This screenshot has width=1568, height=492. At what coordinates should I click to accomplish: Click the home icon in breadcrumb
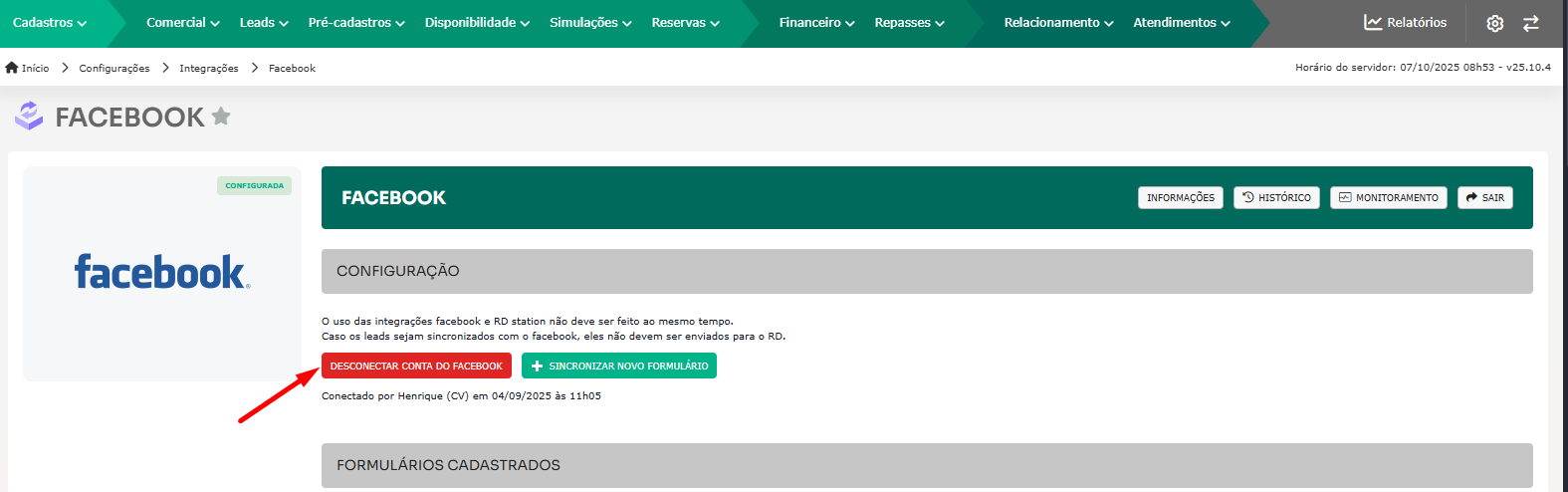pos(12,68)
